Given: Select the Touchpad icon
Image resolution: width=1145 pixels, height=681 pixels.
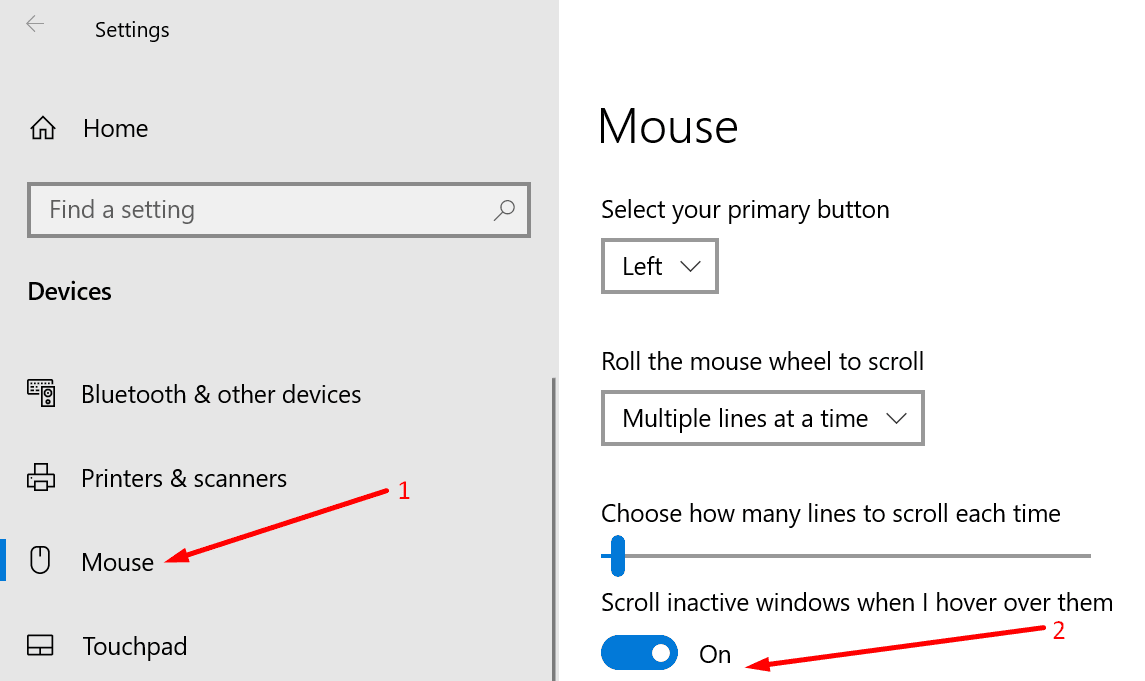Looking at the screenshot, I should point(41,645).
